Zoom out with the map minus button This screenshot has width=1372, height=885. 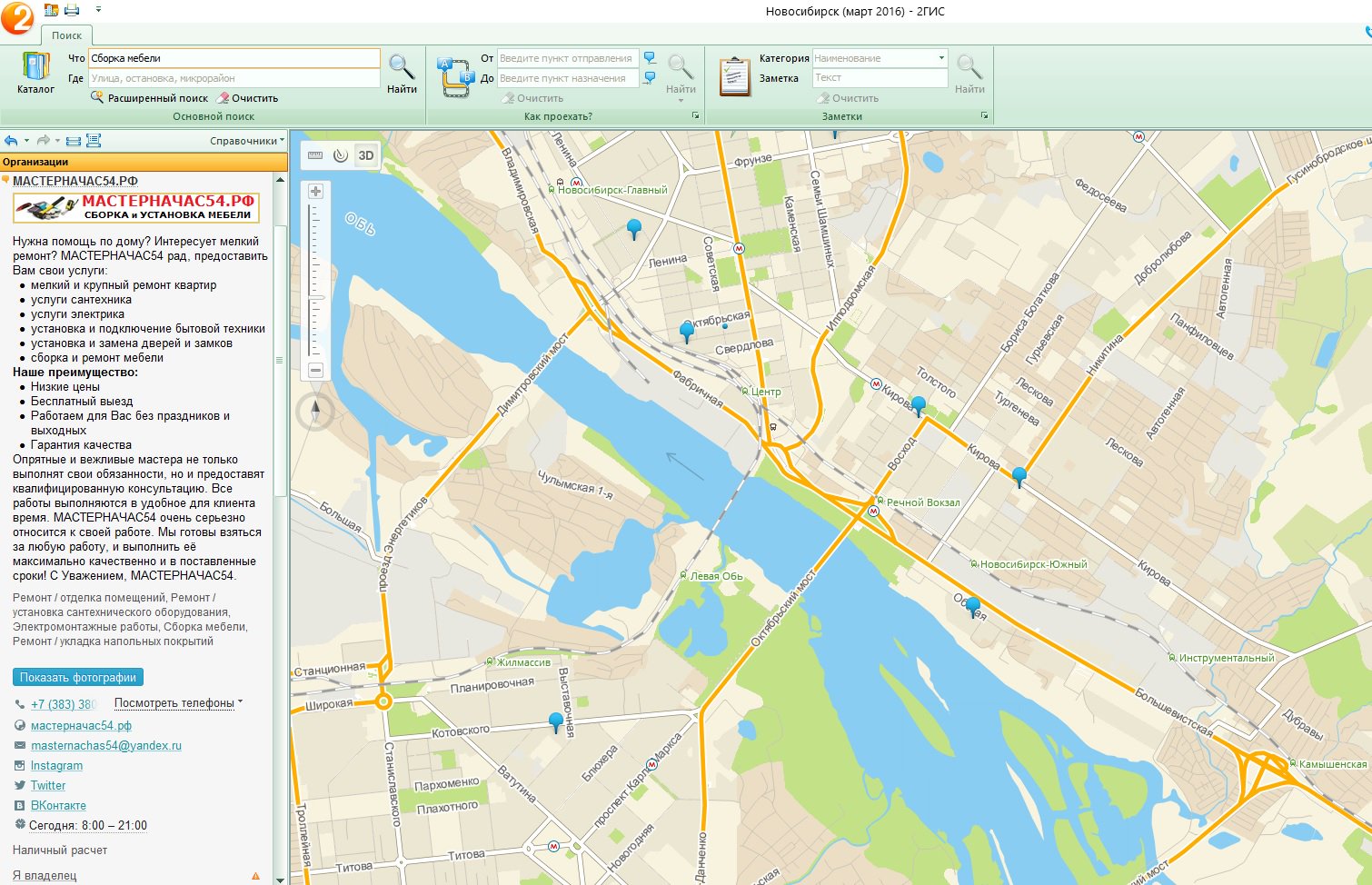(x=315, y=370)
